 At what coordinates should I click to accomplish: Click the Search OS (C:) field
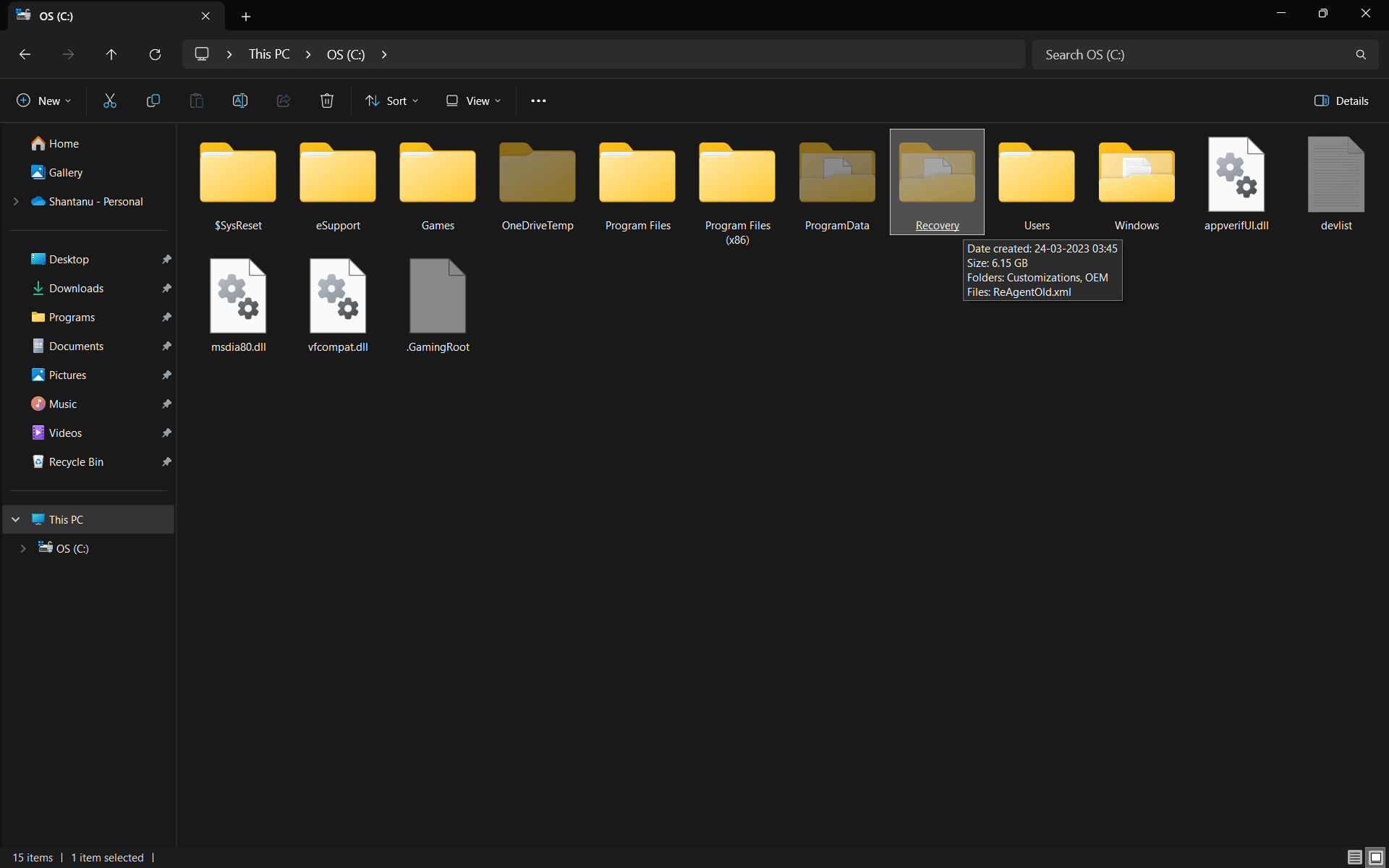1205,55
